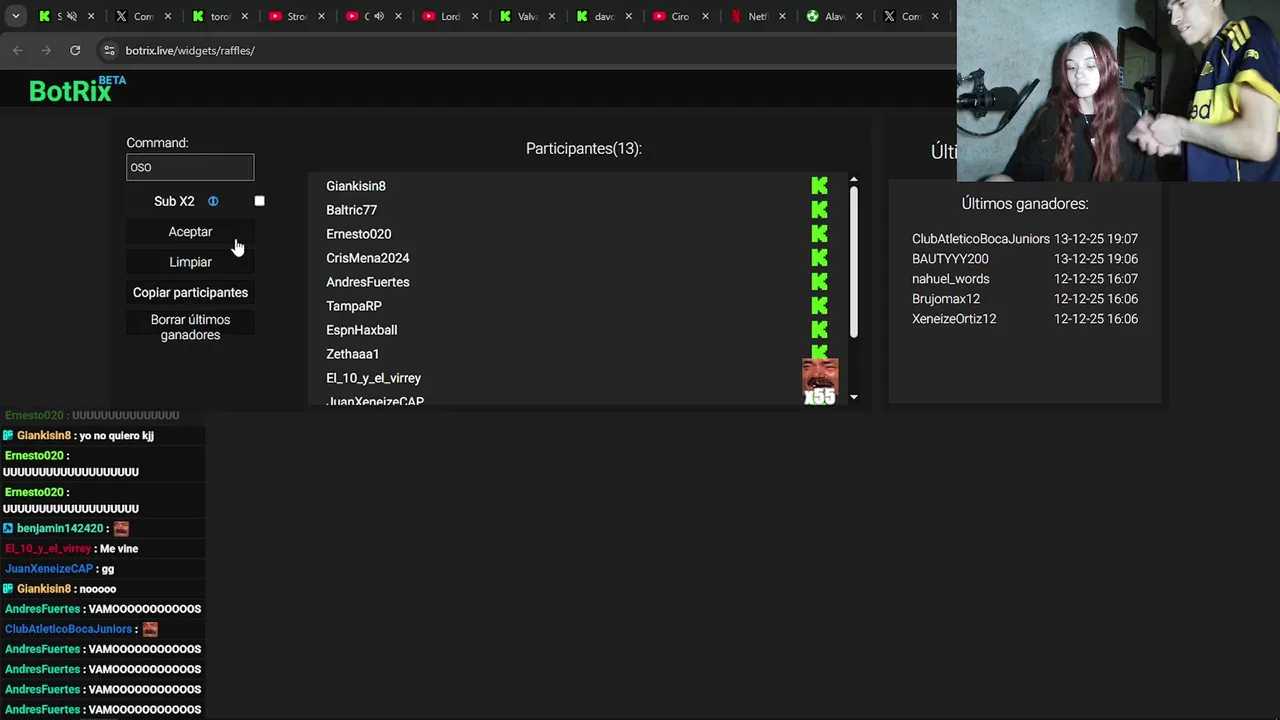This screenshot has width=1280, height=720.
Task: Click chat message 'yo no quiero kjj'
Action: point(116,436)
